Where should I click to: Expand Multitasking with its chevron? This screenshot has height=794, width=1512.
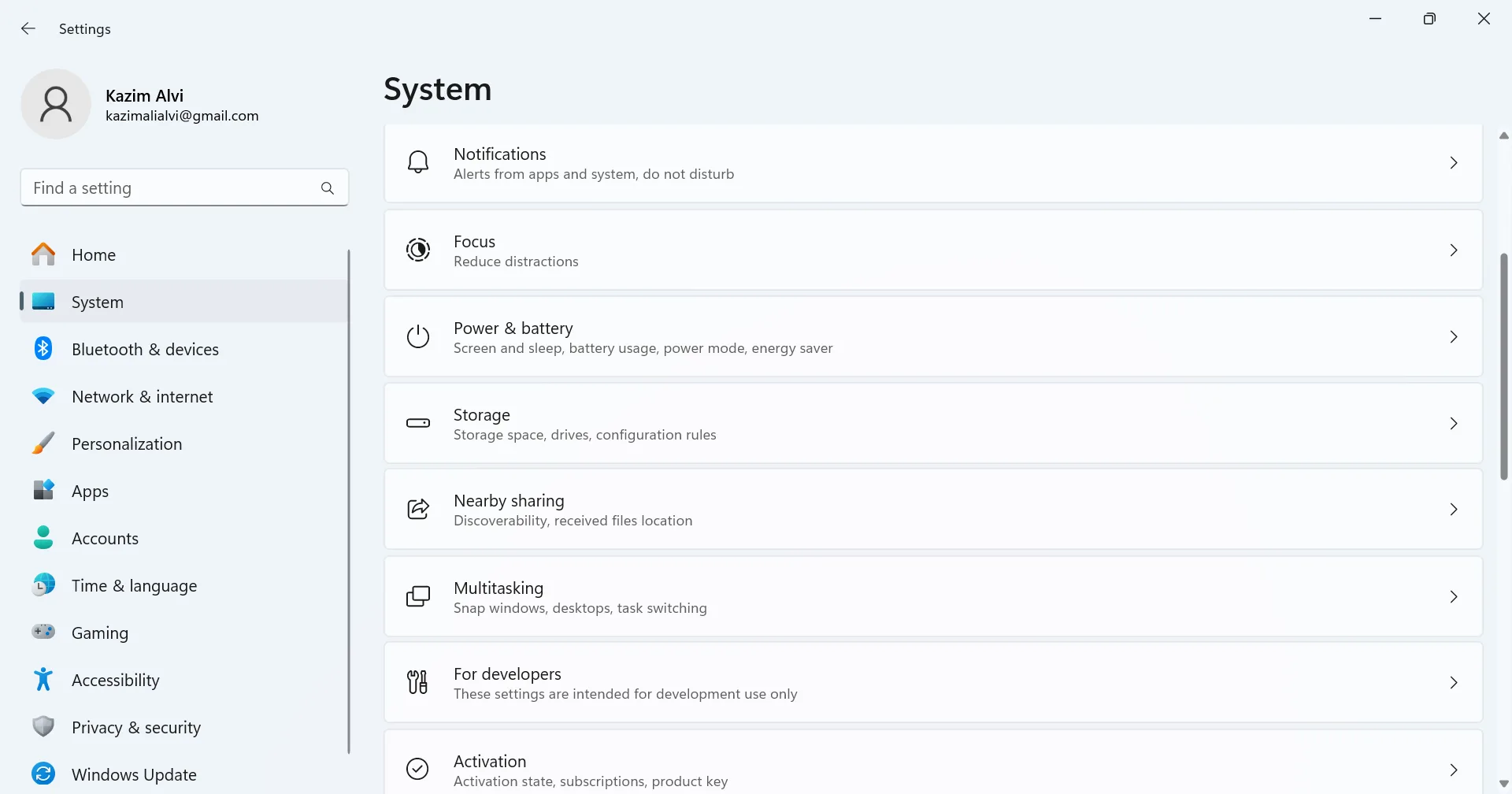pyautogui.click(x=1454, y=597)
